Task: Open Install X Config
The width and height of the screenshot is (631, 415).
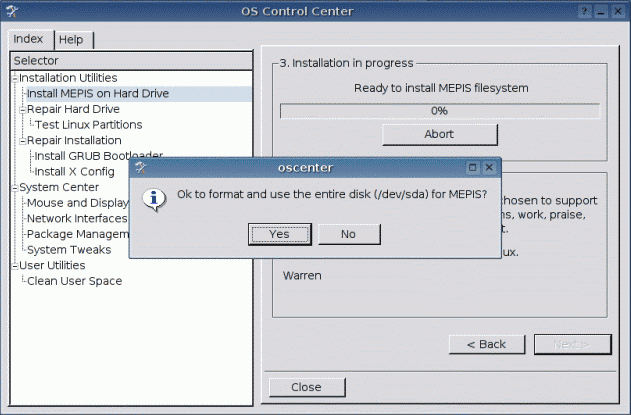Action: click(74, 172)
